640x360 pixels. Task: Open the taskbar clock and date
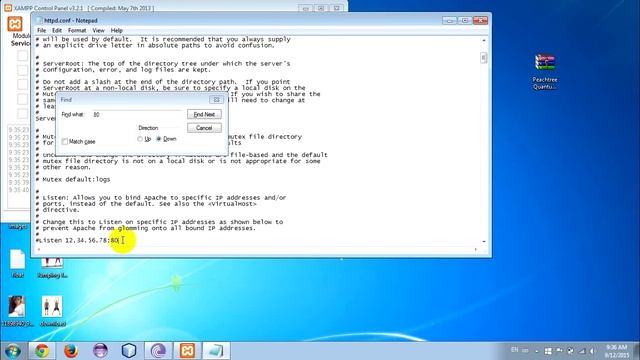(x=617, y=351)
